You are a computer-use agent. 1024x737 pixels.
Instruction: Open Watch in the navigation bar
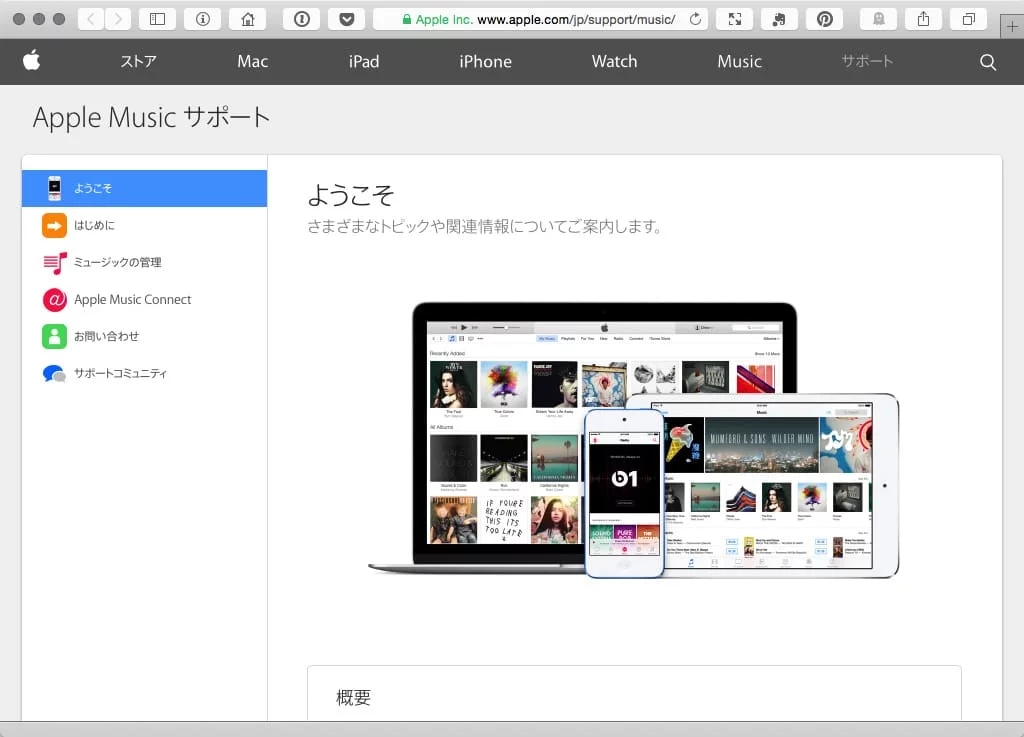click(615, 61)
